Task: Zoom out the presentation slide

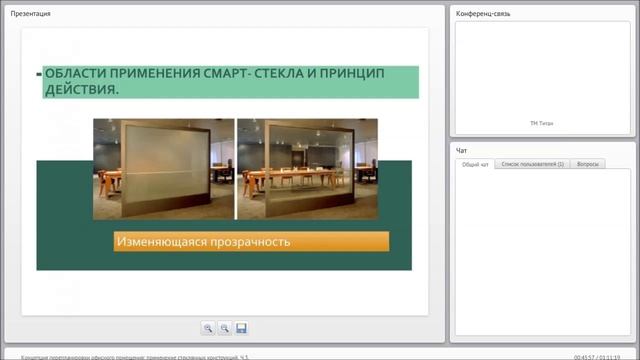Action: [x=224, y=328]
